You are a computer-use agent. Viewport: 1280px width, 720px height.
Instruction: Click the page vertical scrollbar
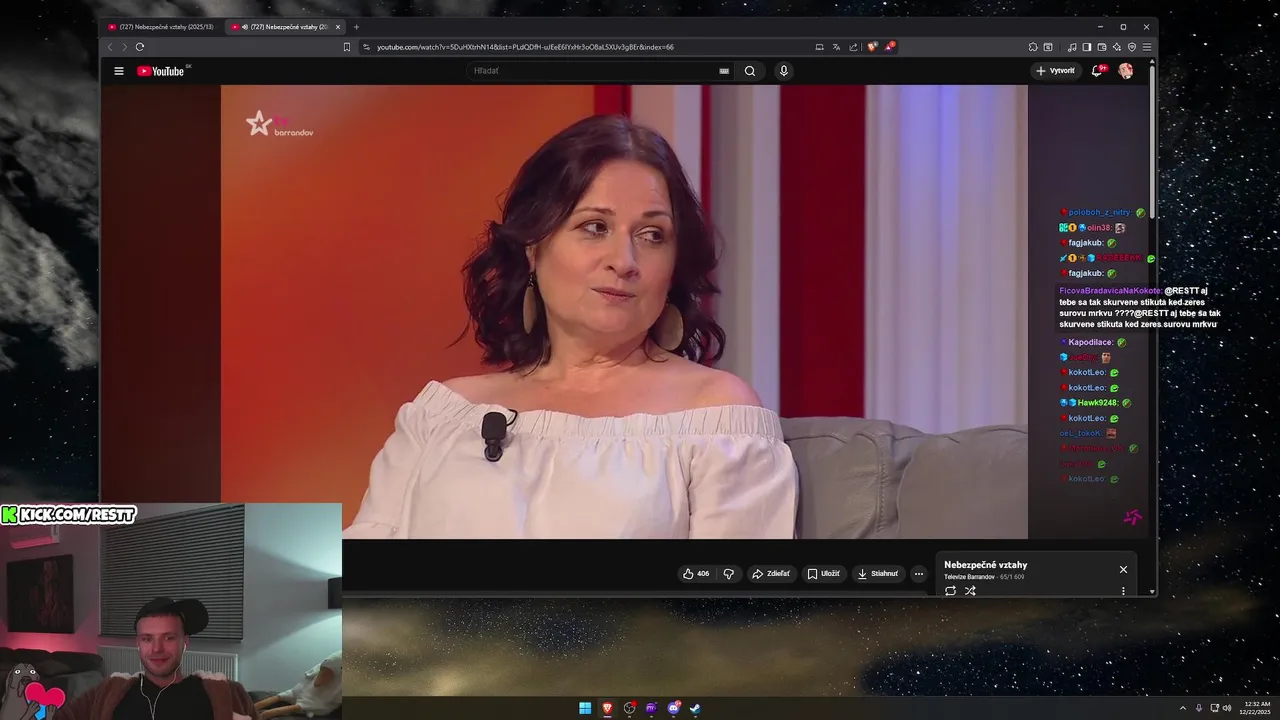(1153, 140)
